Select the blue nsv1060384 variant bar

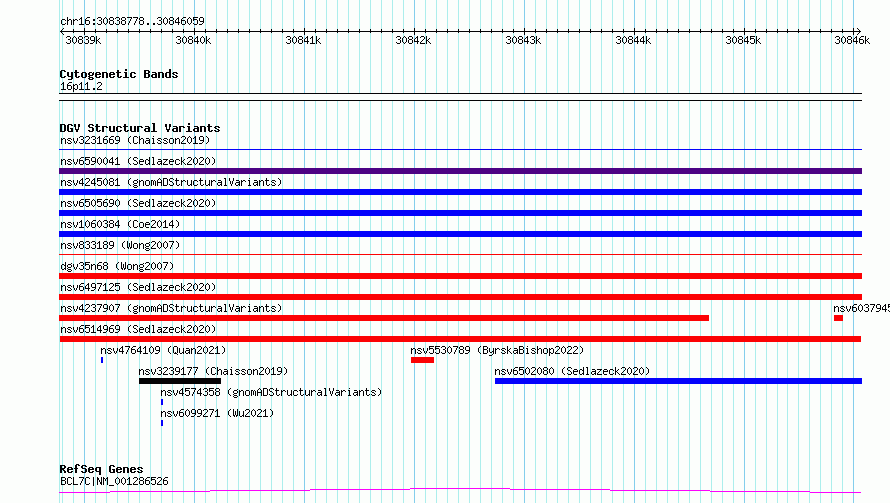tap(460, 234)
